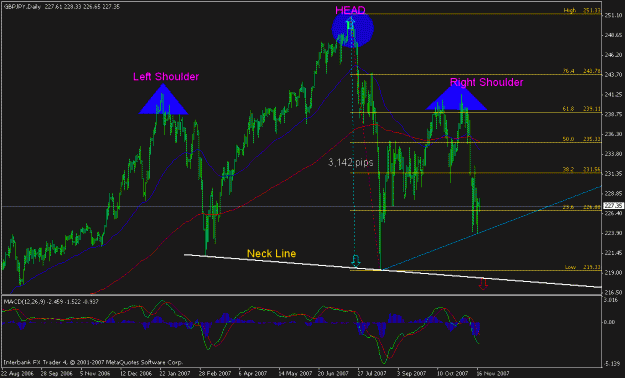Click the 228.85 price axis value
Screen dimensions: 625x378
pyautogui.click(x=613, y=193)
